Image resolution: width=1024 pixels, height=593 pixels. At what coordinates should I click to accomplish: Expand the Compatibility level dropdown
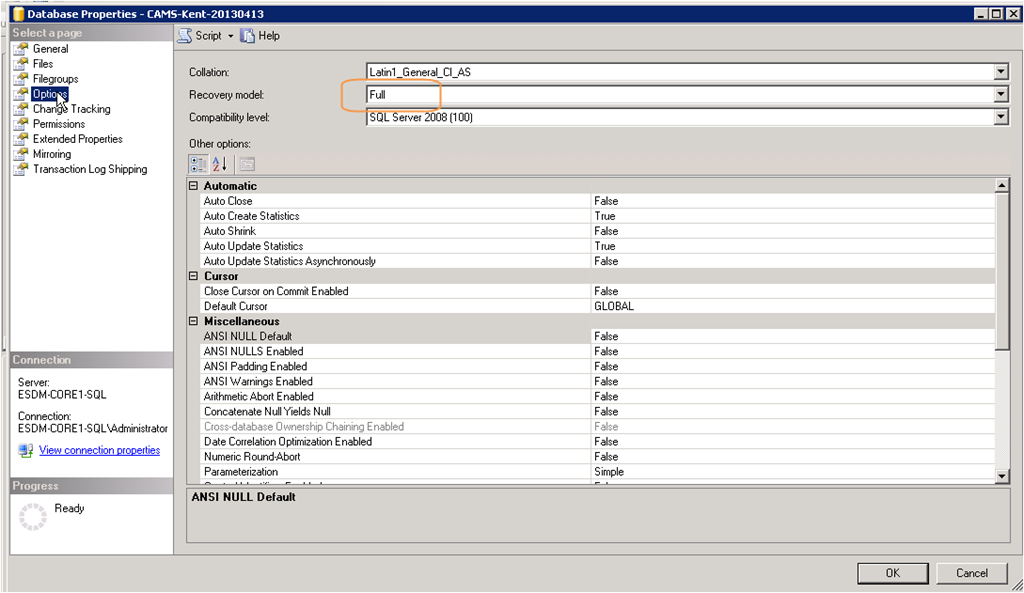1001,117
